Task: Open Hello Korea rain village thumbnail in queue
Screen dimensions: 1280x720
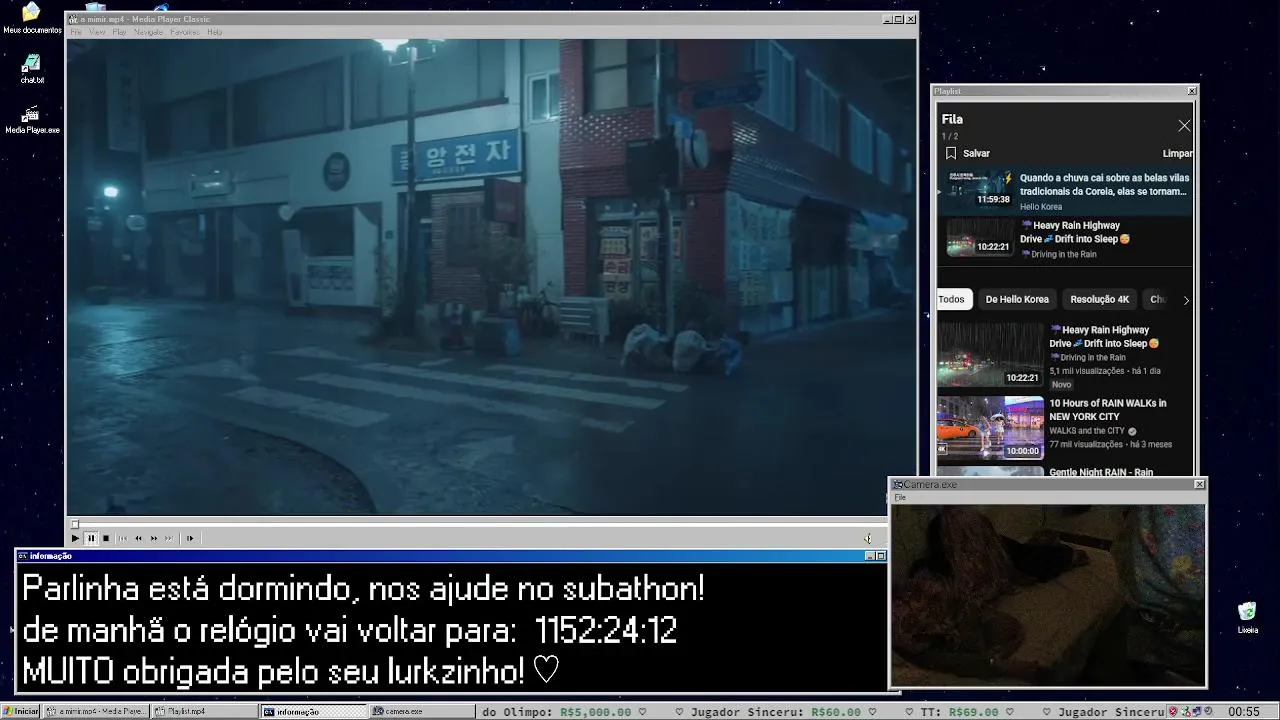Action: (x=980, y=188)
